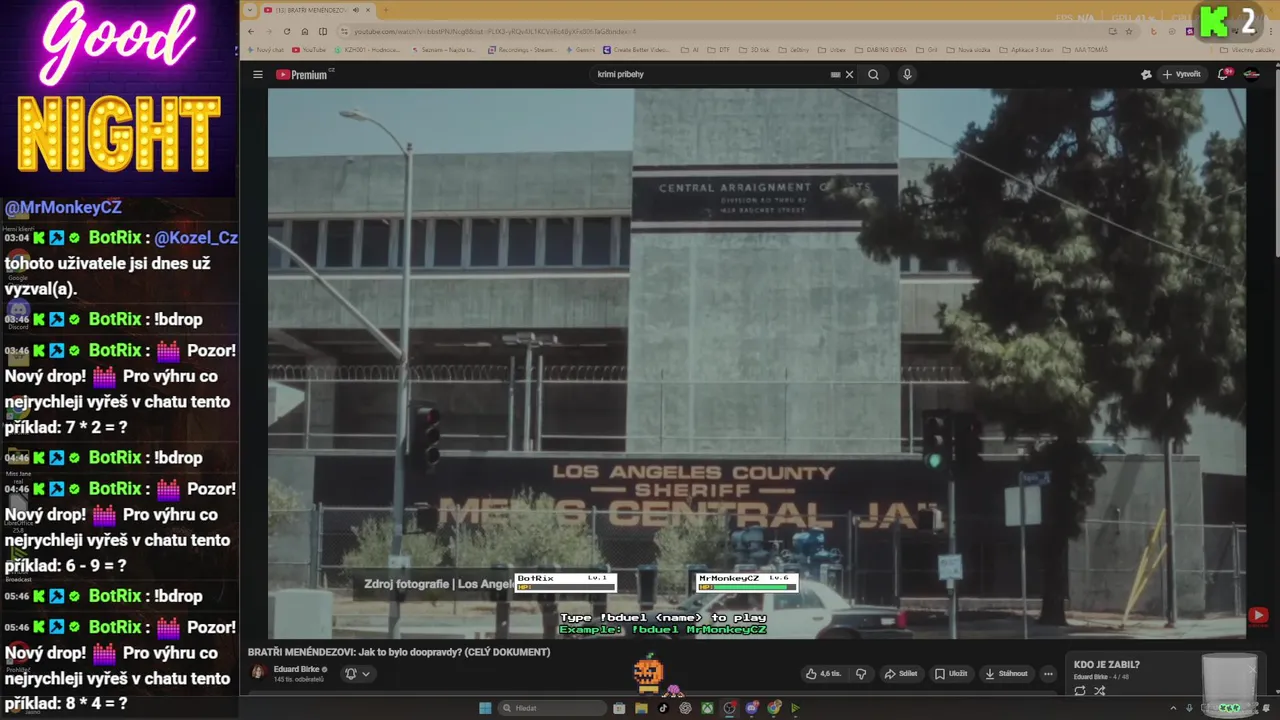Reload the current page
Image resolution: width=1280 pixels, height=720 pixels.
[x=287, y=31]
